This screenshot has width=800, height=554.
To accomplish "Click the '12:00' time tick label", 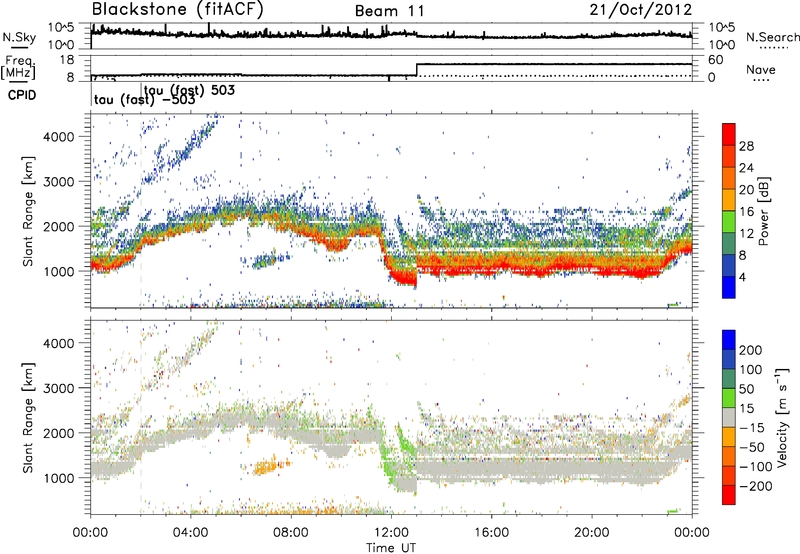I will pos(391,533).
